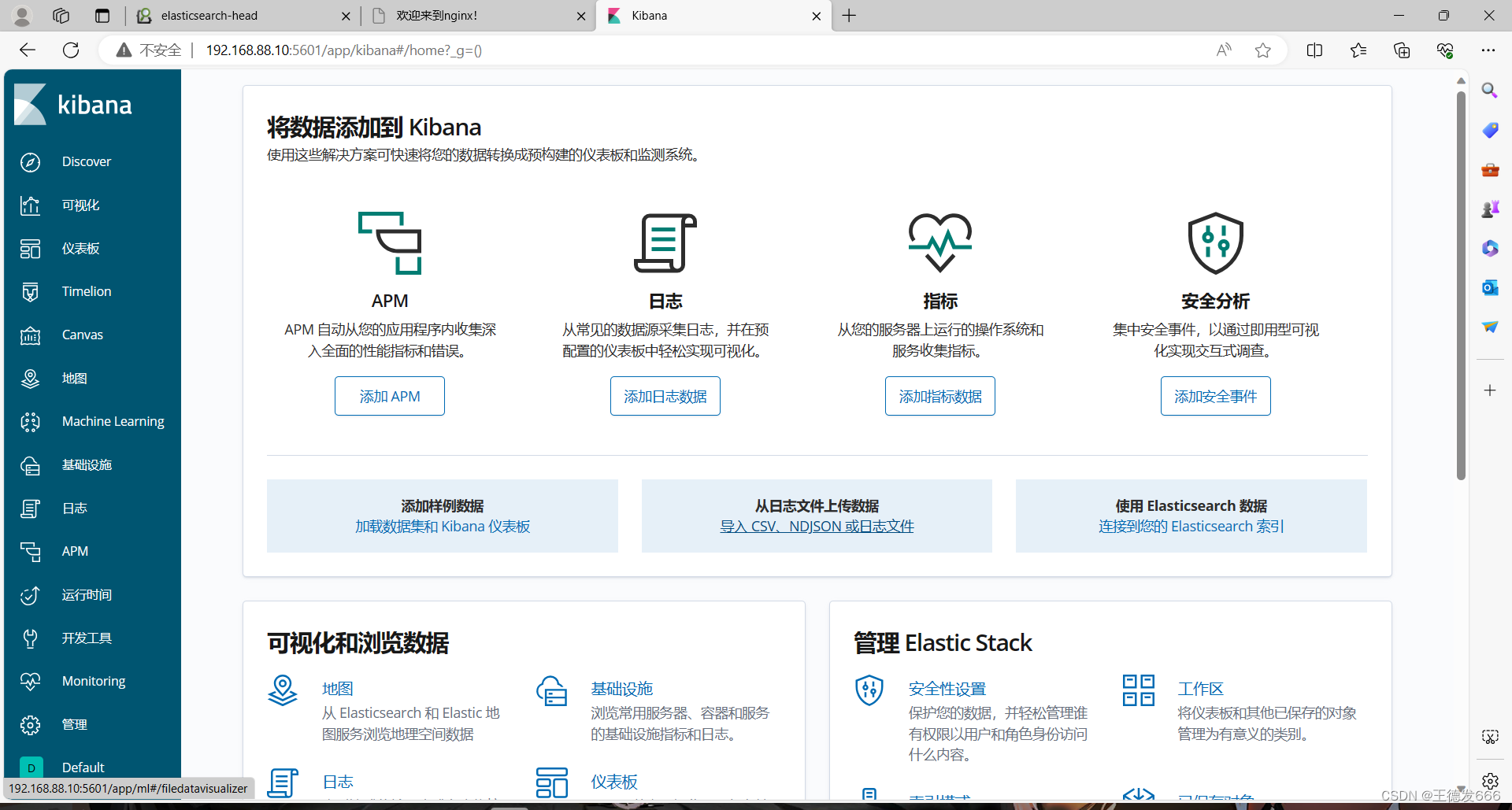Screen dimensions: 1512x810
Task: Open APM sidebar icon
Action: (30, 552)
